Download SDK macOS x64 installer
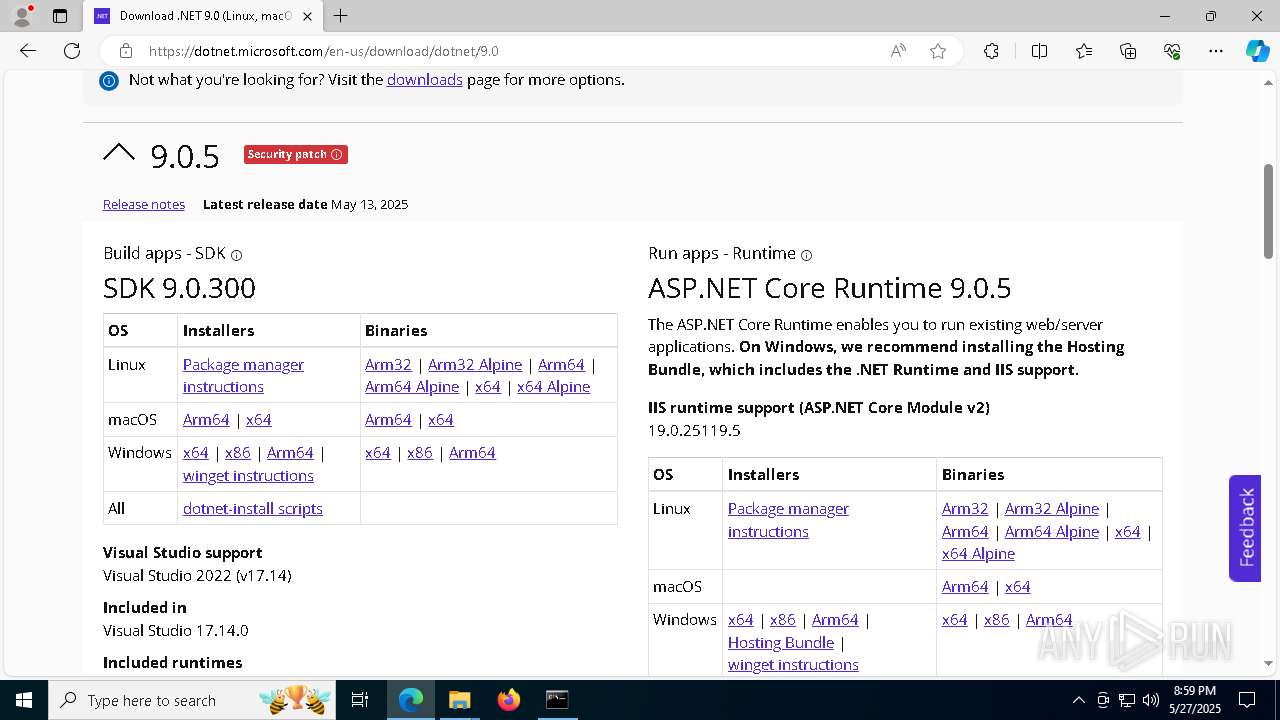Screen dimensions: 1280x720 (258, 420)
